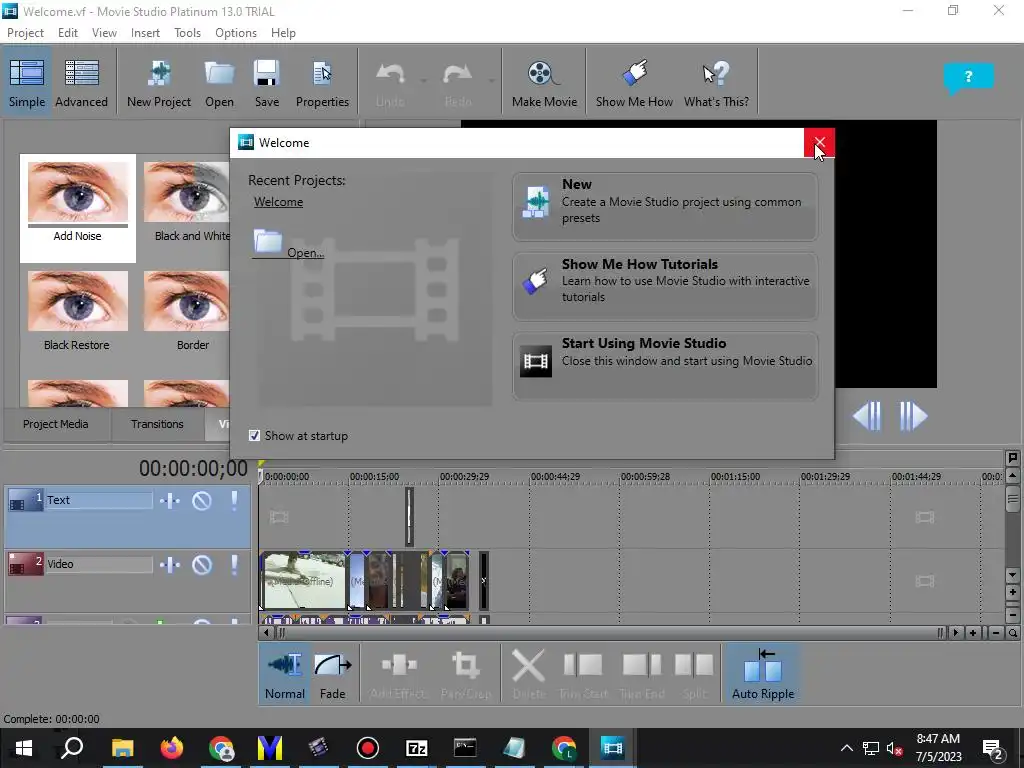The image size is (1024, 768).
Task: Solo the Video track
Action: (x=234, y=564)
